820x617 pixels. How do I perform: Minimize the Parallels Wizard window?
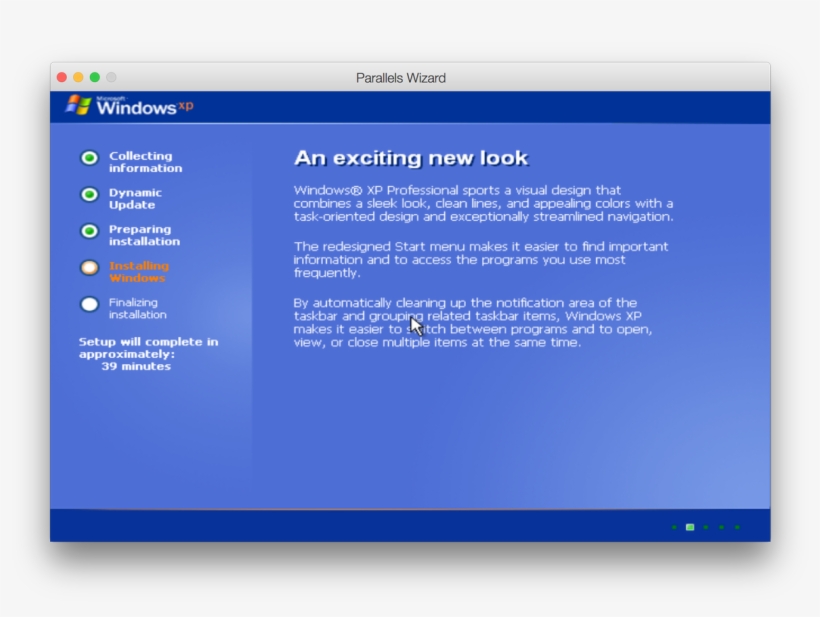coord(78,77)
